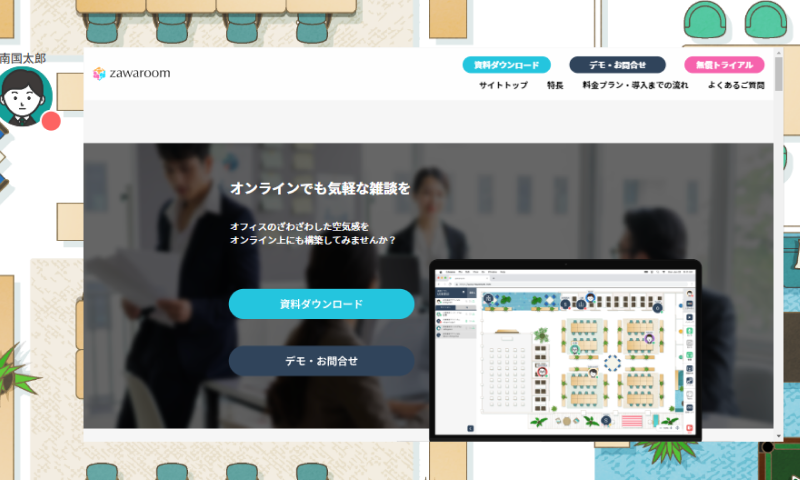Click the small black dot at bottom-right
This screenshot has height=480, width=800.
click(x=768, y=446)
